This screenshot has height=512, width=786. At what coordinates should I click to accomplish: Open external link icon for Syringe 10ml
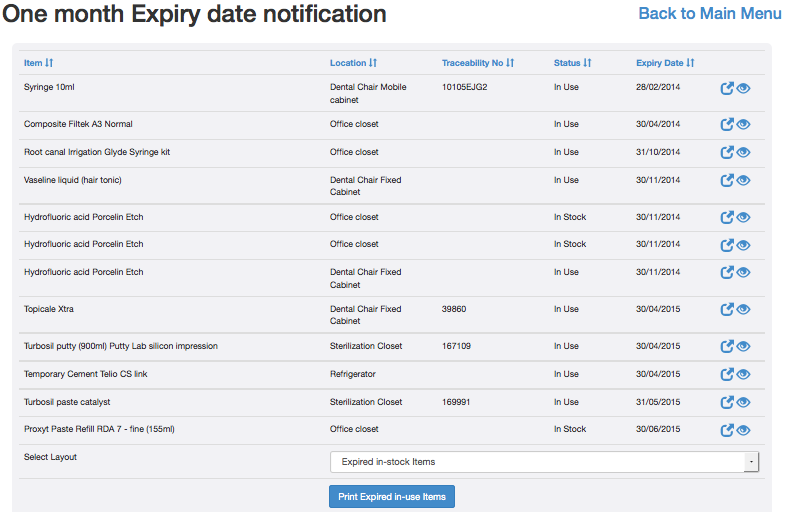click(727, 88)
